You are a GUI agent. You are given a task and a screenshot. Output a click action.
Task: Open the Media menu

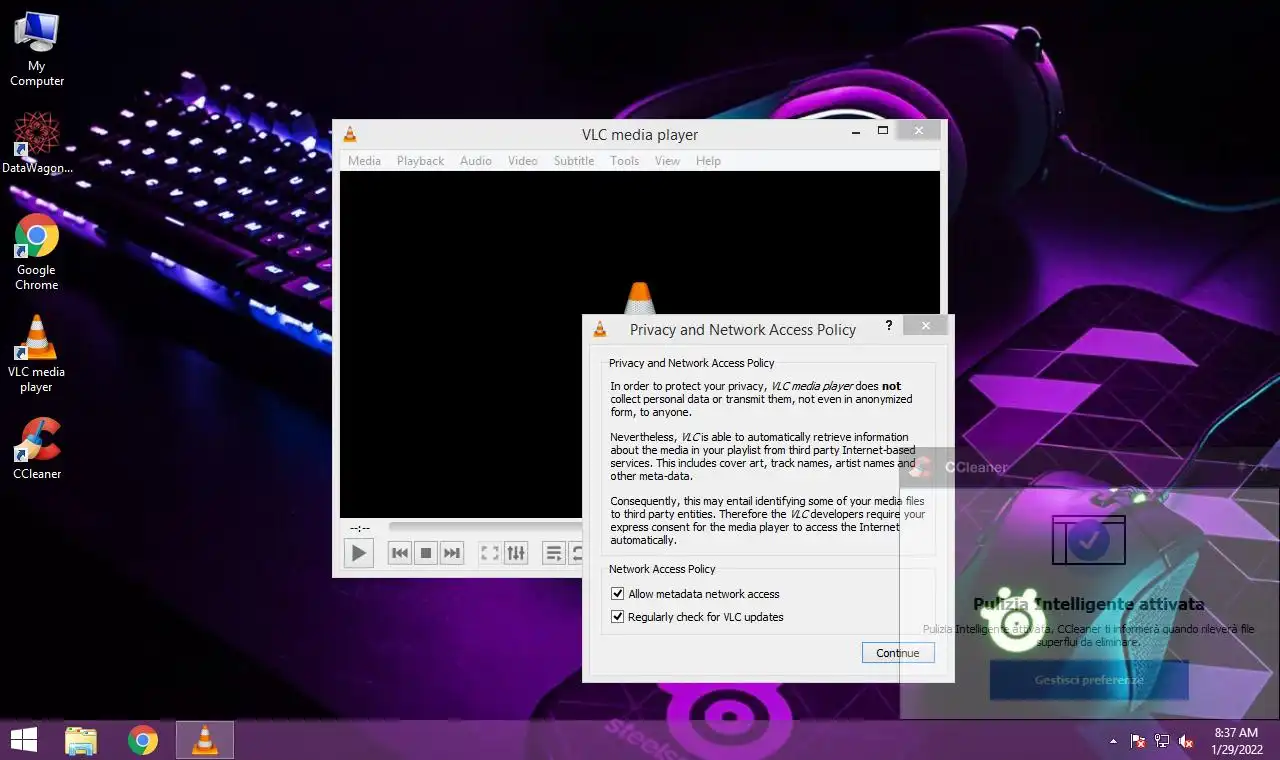pos(364,161)
